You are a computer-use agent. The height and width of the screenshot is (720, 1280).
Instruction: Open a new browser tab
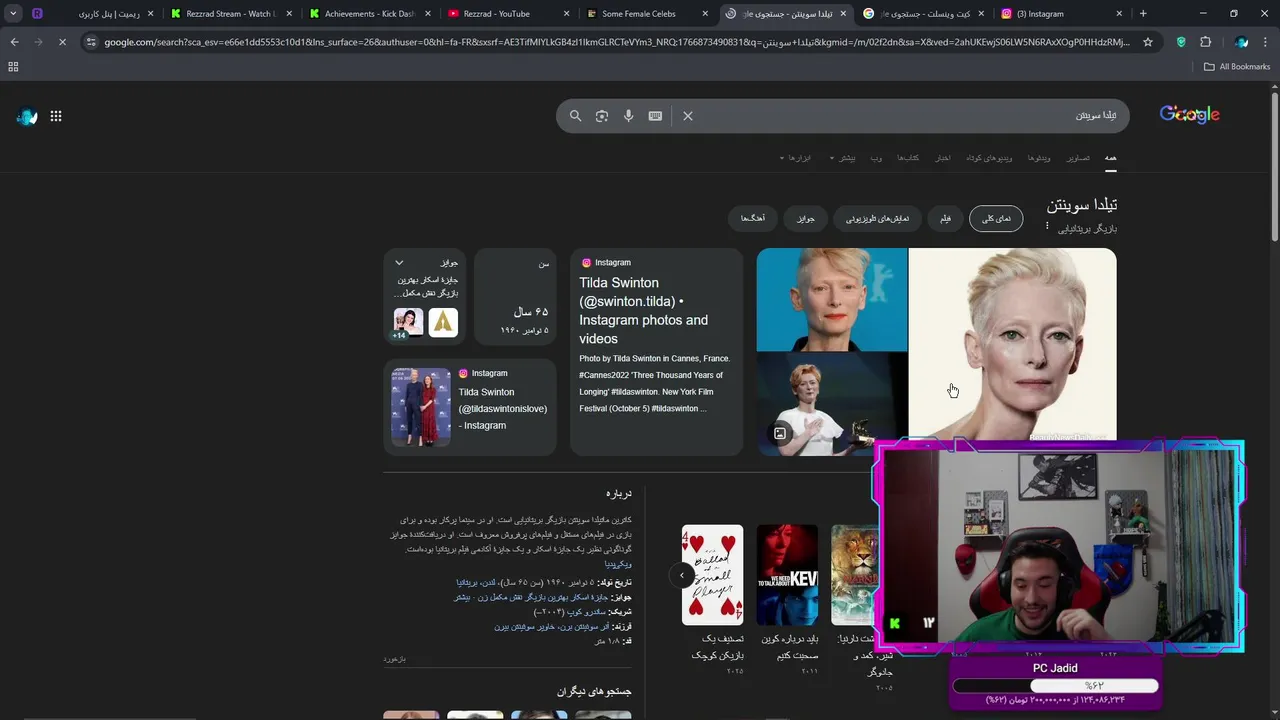pyautogui.click(x=1143, y=14)
